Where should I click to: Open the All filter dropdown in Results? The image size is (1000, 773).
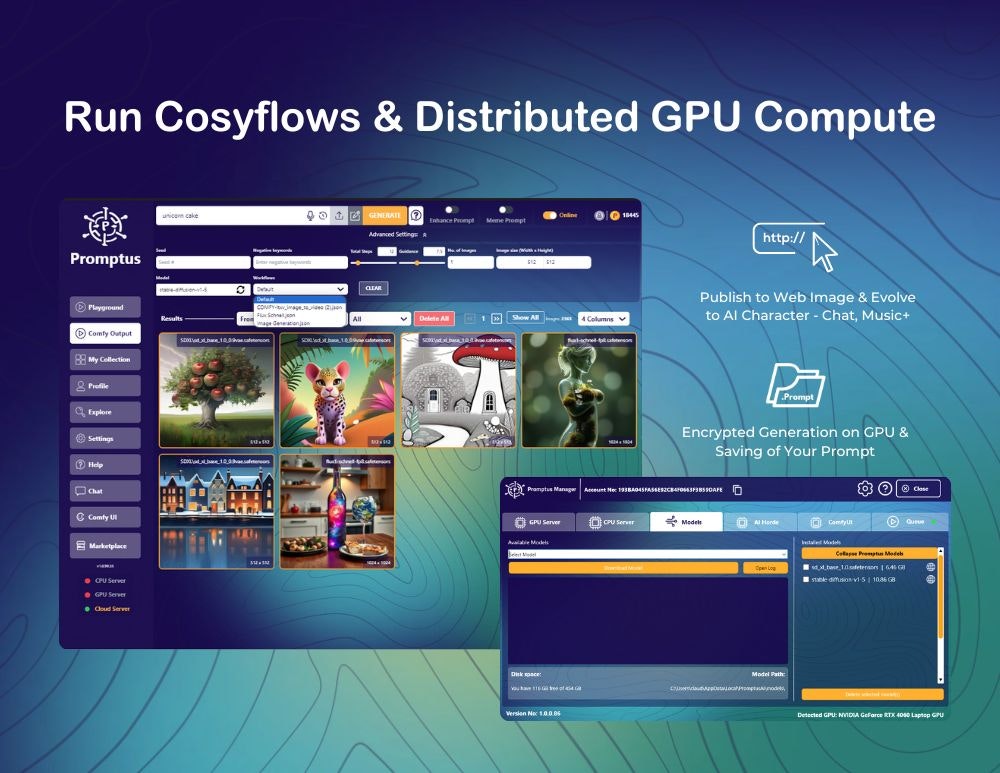click(x=380, y=318)
